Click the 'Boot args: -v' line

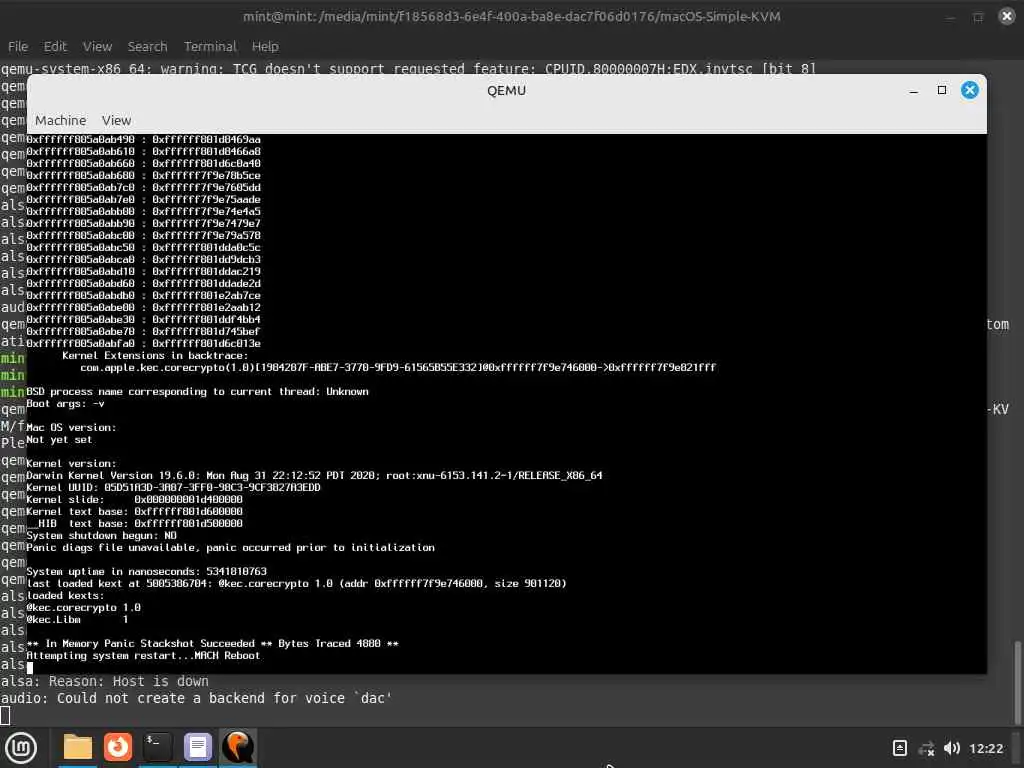[65, 404]
